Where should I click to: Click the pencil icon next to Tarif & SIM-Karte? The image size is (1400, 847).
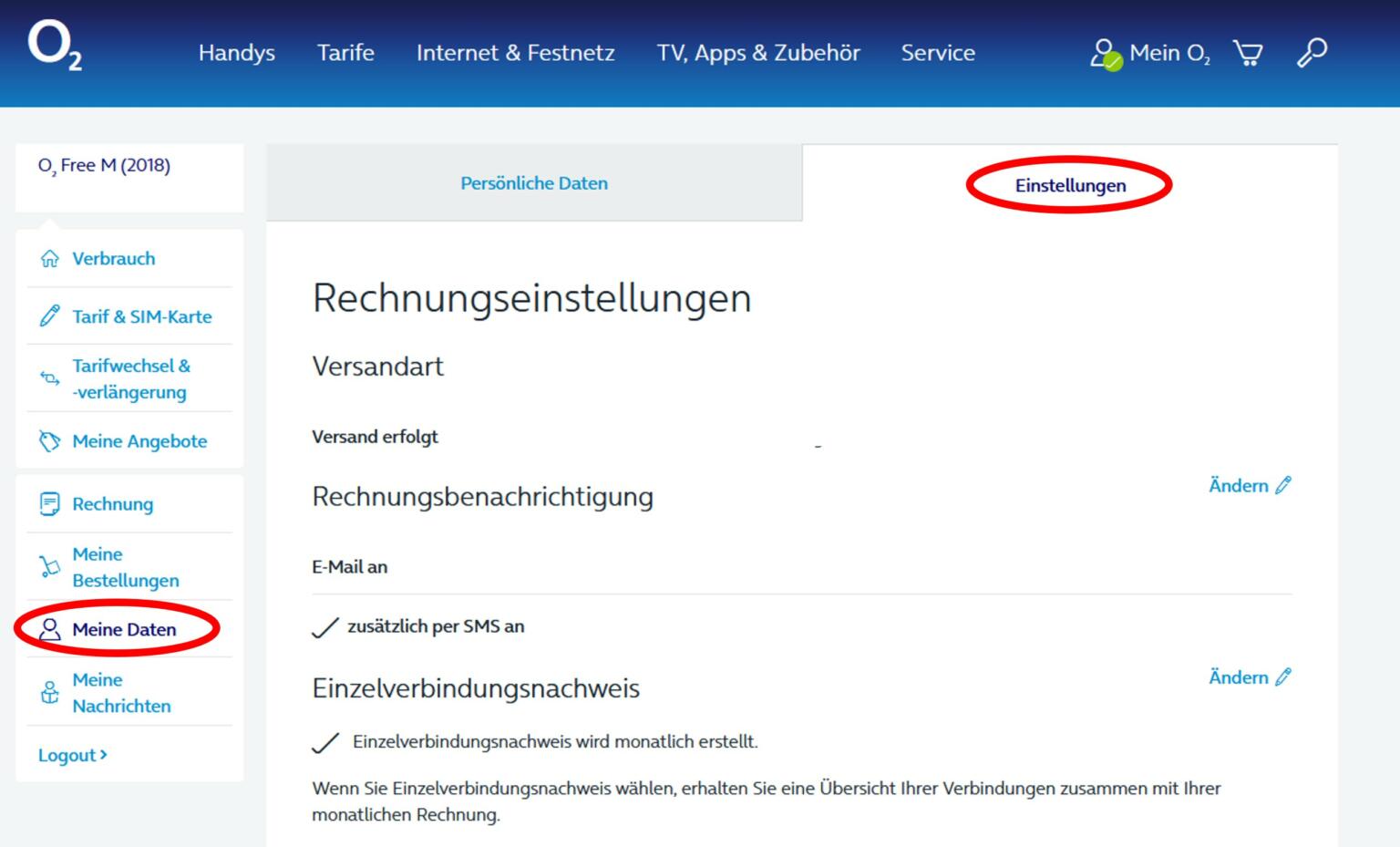(x=48, y=315)
